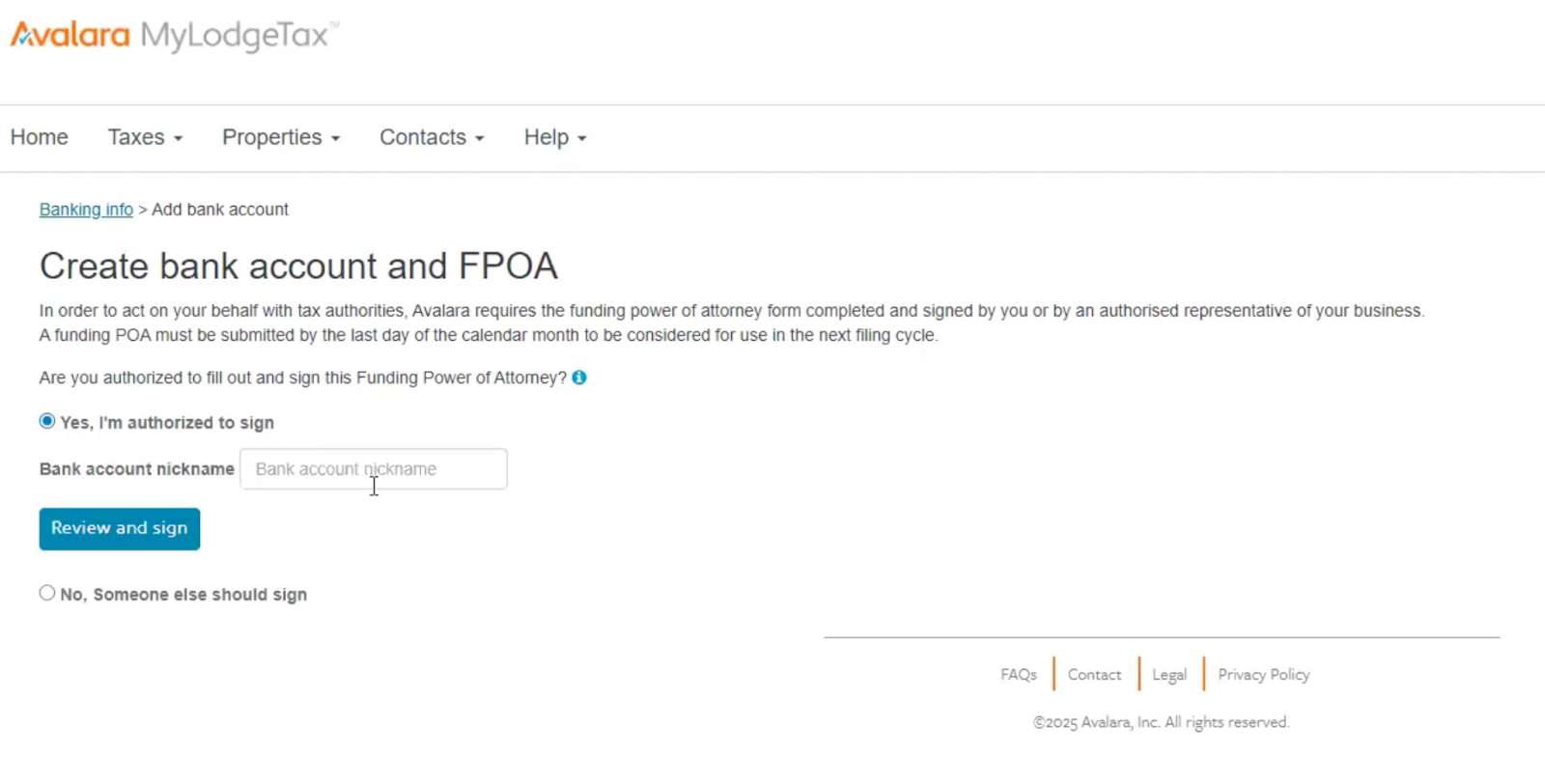Expand the Help menu
Image resolution: width=1545 pixels, height=784 pixels.
pos(553,137)
